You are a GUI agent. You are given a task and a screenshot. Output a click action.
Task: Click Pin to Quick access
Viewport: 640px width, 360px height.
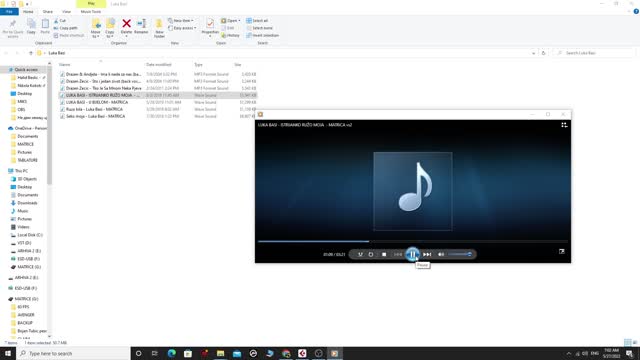tap(13, 29)
